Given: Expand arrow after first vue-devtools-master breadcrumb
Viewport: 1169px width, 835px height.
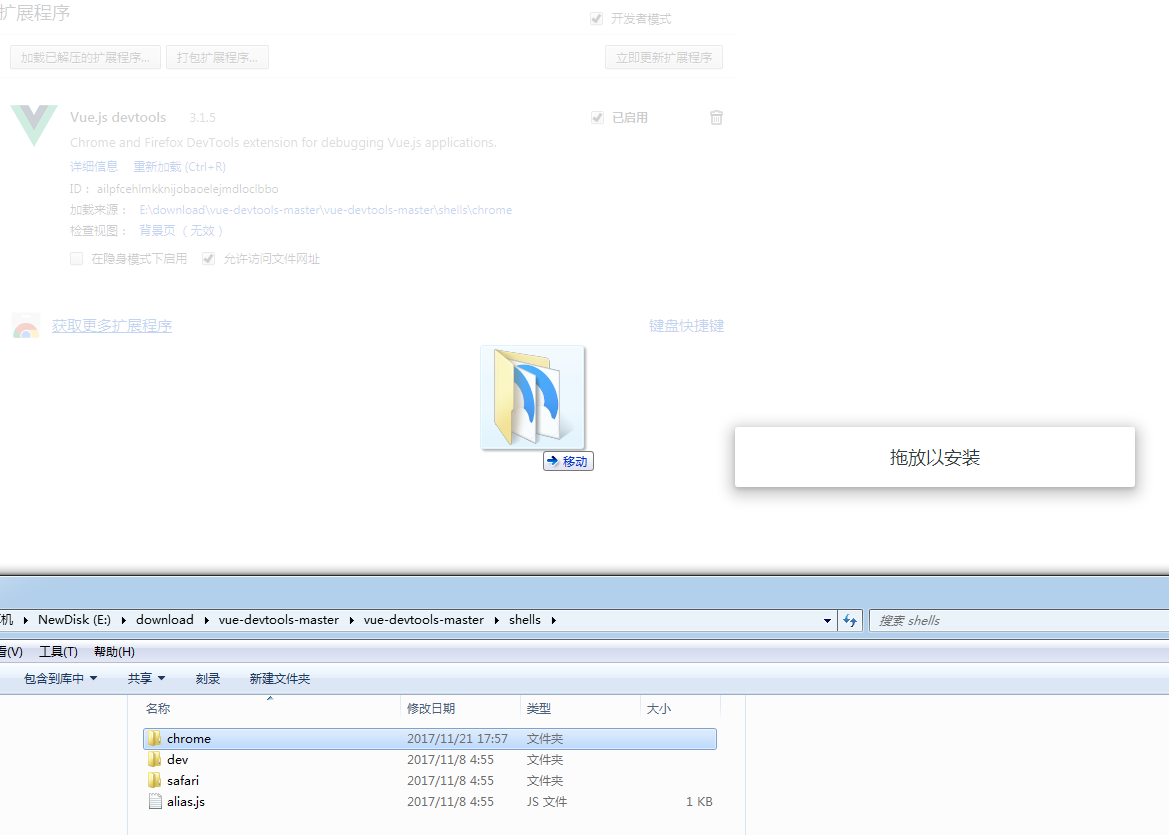Looking at the screenshot, I should coord(351,620).
